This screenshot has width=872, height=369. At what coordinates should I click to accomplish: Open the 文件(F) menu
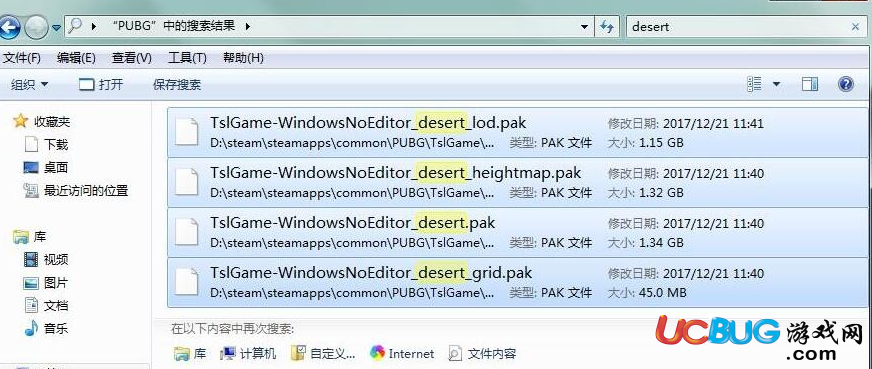click(21, 58)
